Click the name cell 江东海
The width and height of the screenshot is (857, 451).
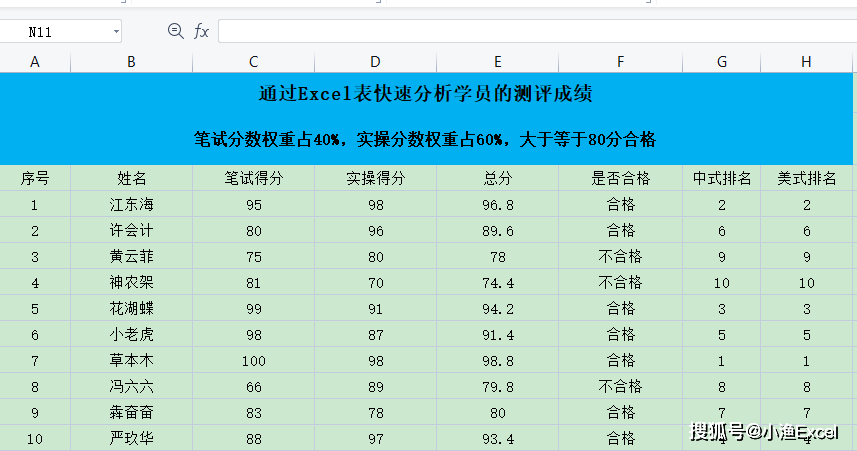[x=131, y=204]
